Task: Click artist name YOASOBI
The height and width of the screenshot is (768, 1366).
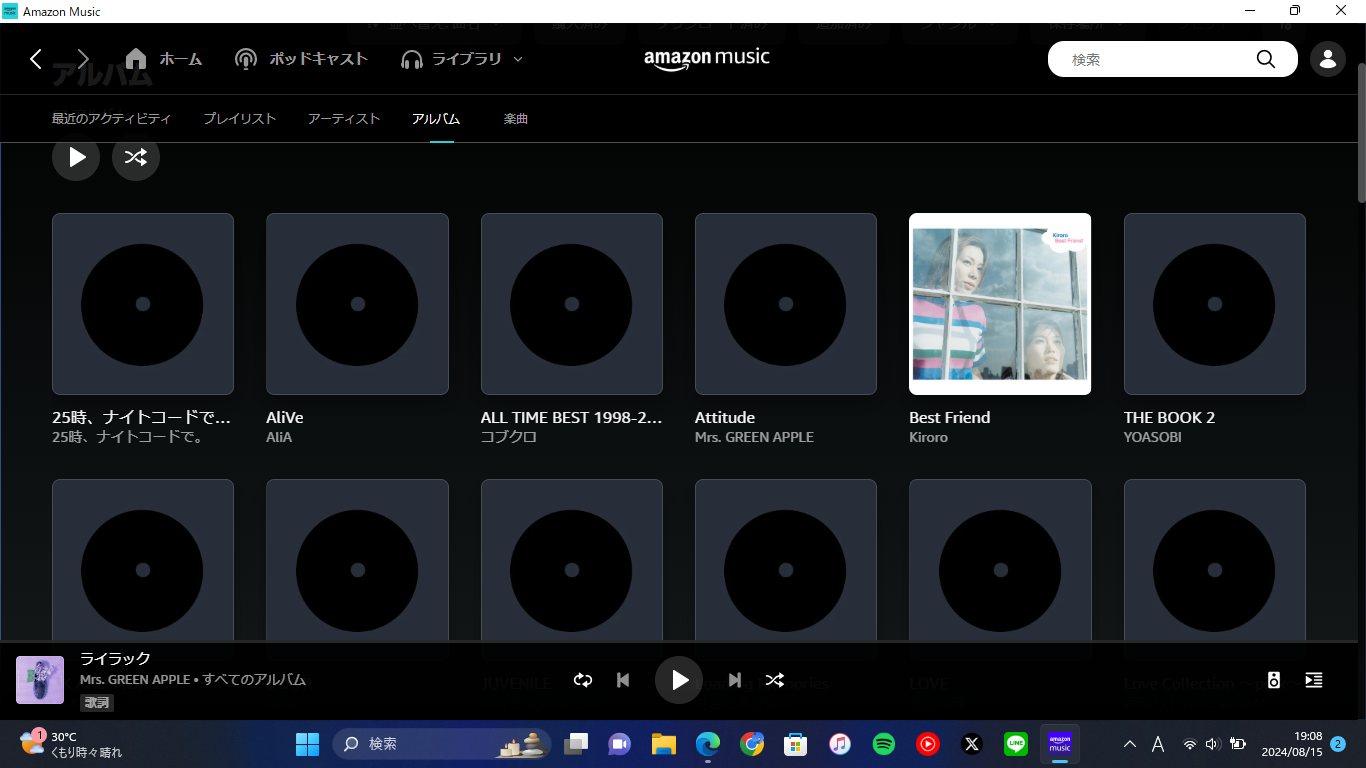Action: pos(1153,437)
